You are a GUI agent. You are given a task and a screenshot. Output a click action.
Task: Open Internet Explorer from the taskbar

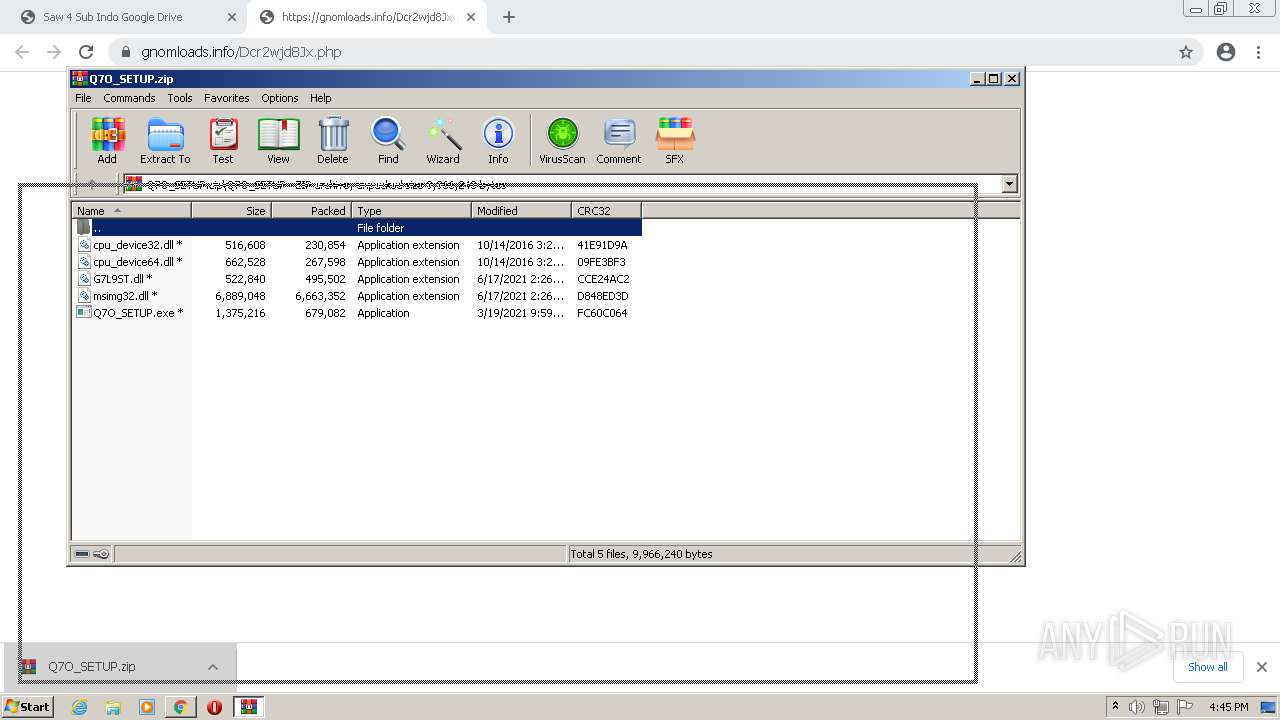pos(80,707)
